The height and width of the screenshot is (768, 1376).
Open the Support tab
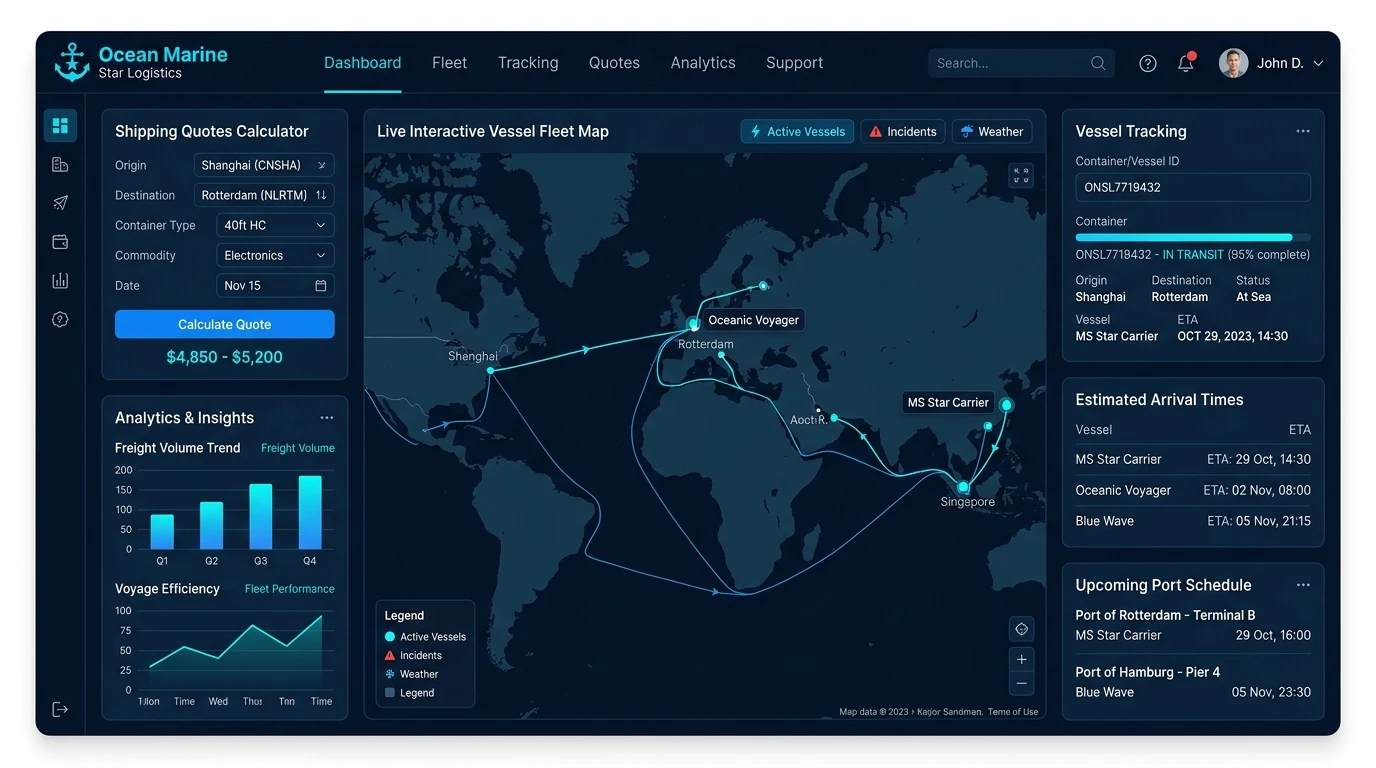[x=795, y=63]
